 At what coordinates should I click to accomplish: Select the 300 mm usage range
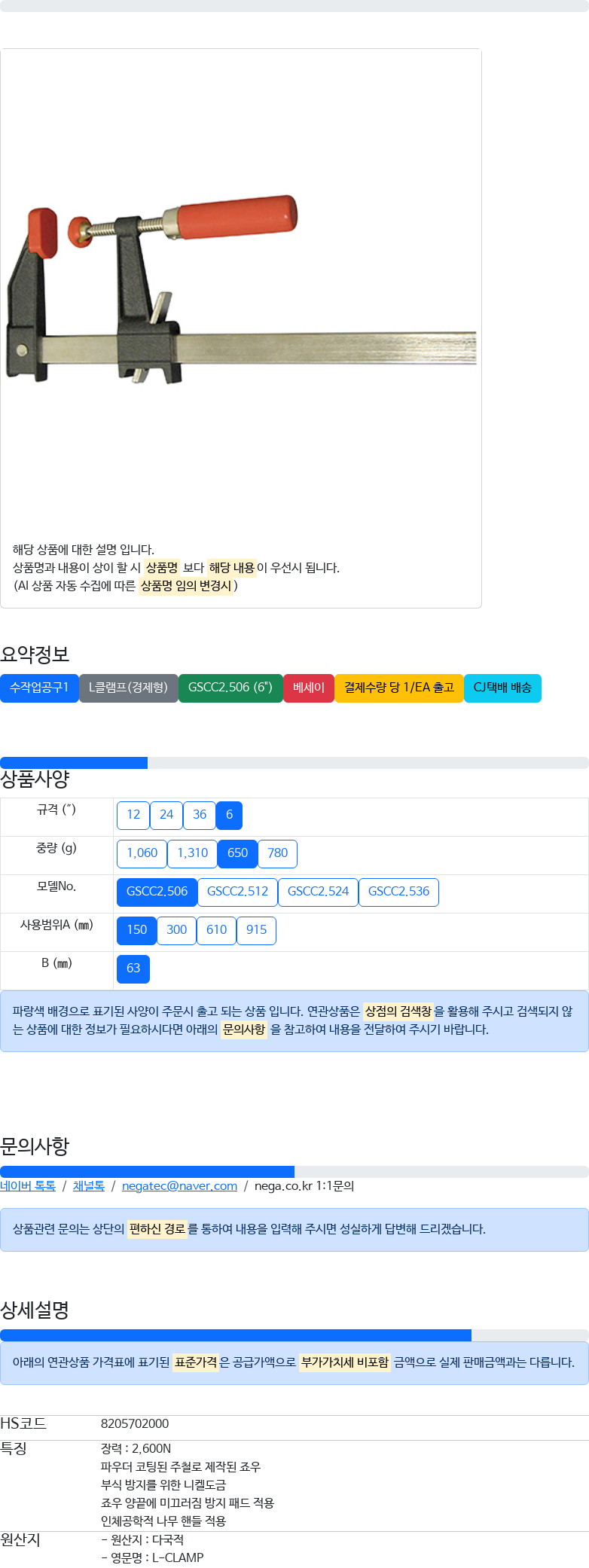[x=176, y=930]
